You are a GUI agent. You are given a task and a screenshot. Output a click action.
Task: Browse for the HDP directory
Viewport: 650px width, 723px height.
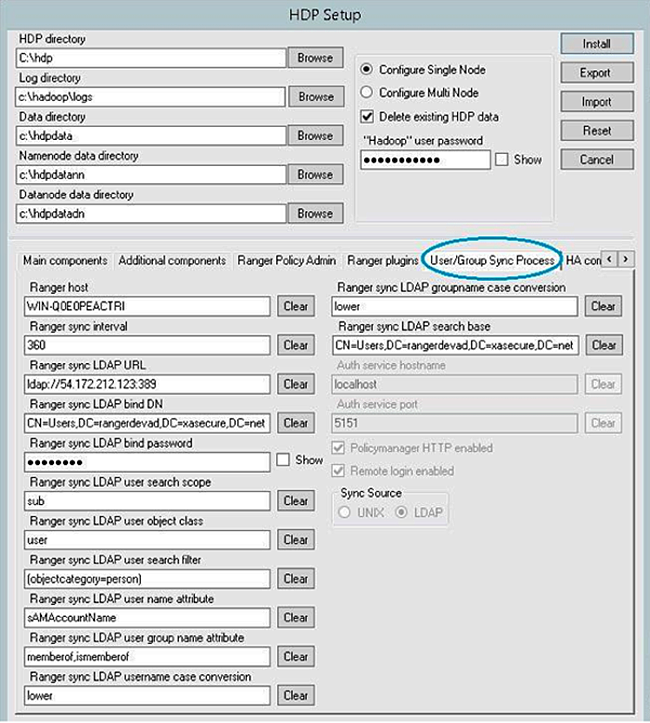(316, 58)
